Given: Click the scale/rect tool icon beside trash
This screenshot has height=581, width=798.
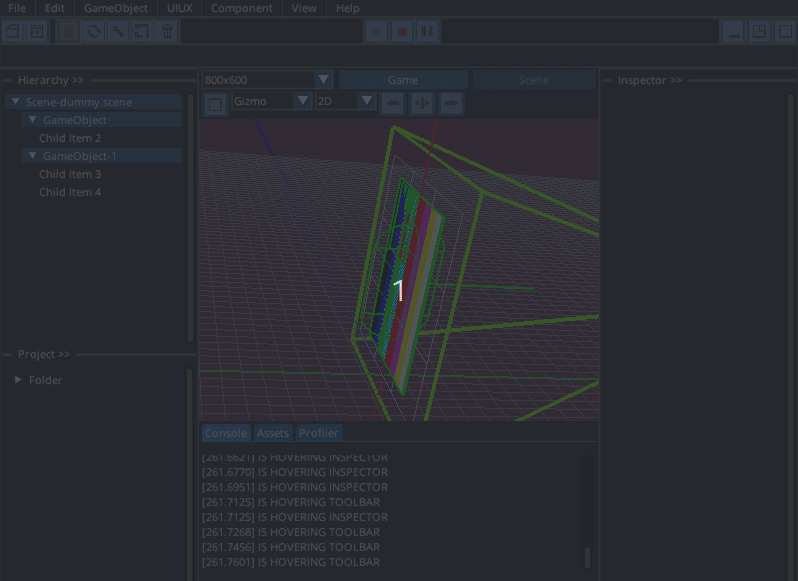Looking at the screenshot, I should point(142,32).
